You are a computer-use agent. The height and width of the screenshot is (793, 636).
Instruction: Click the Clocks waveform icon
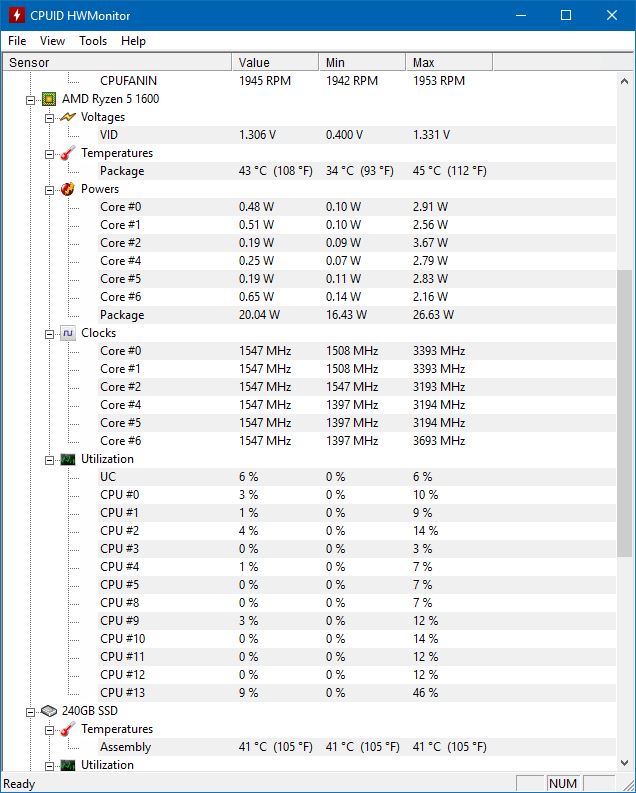click(x=67, y=333)
